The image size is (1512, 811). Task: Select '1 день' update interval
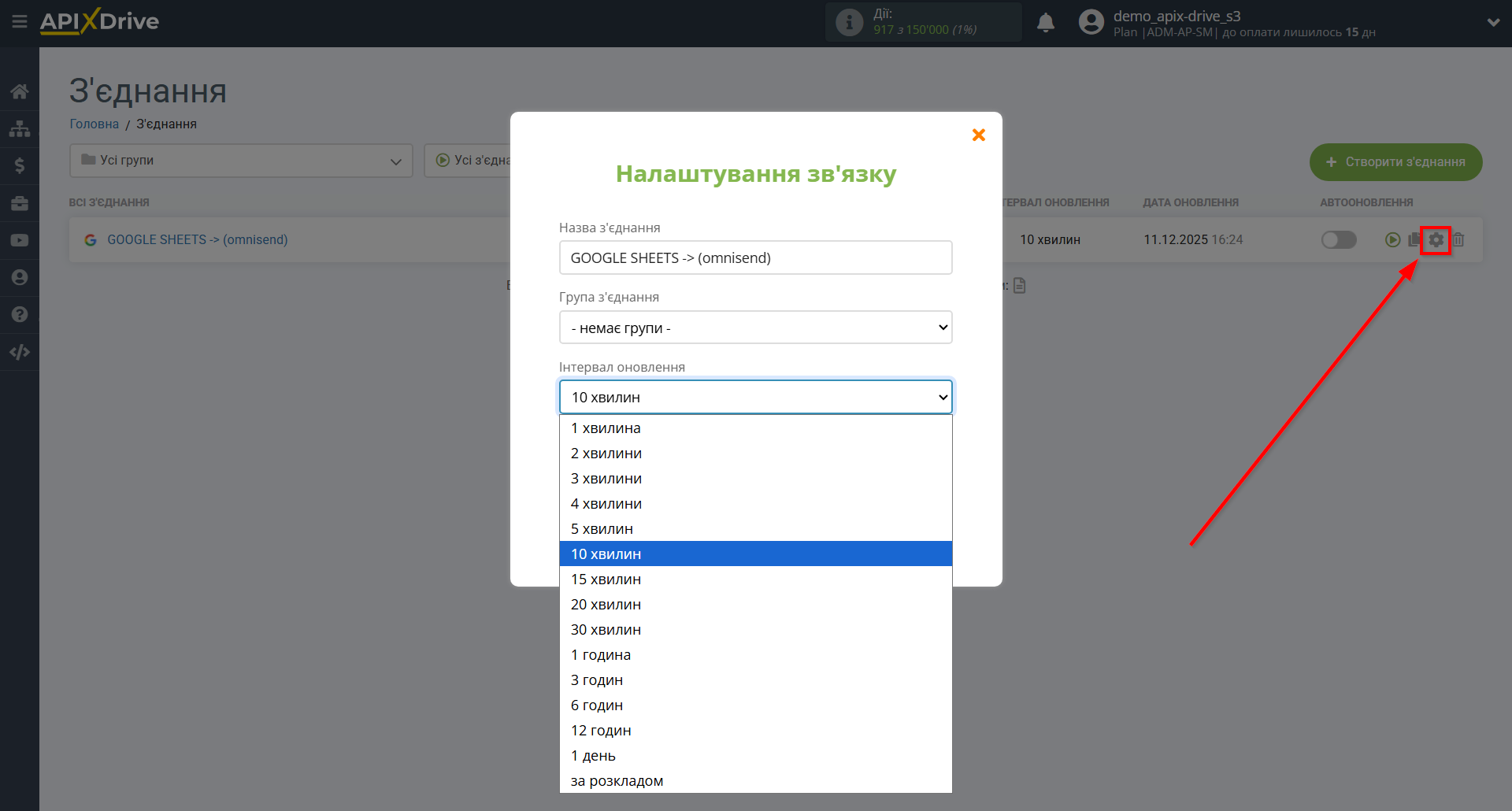coord(592,755)
